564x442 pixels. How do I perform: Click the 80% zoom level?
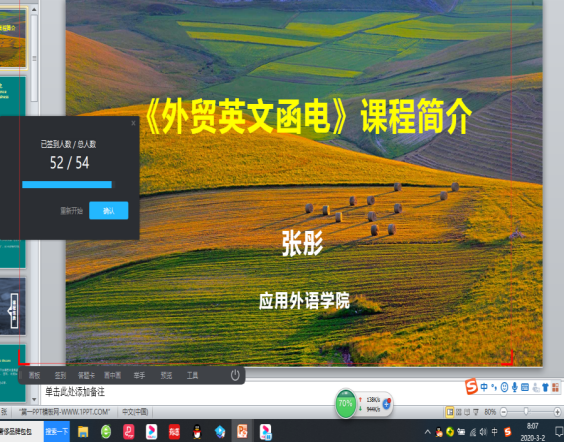(x=490, y=412)
